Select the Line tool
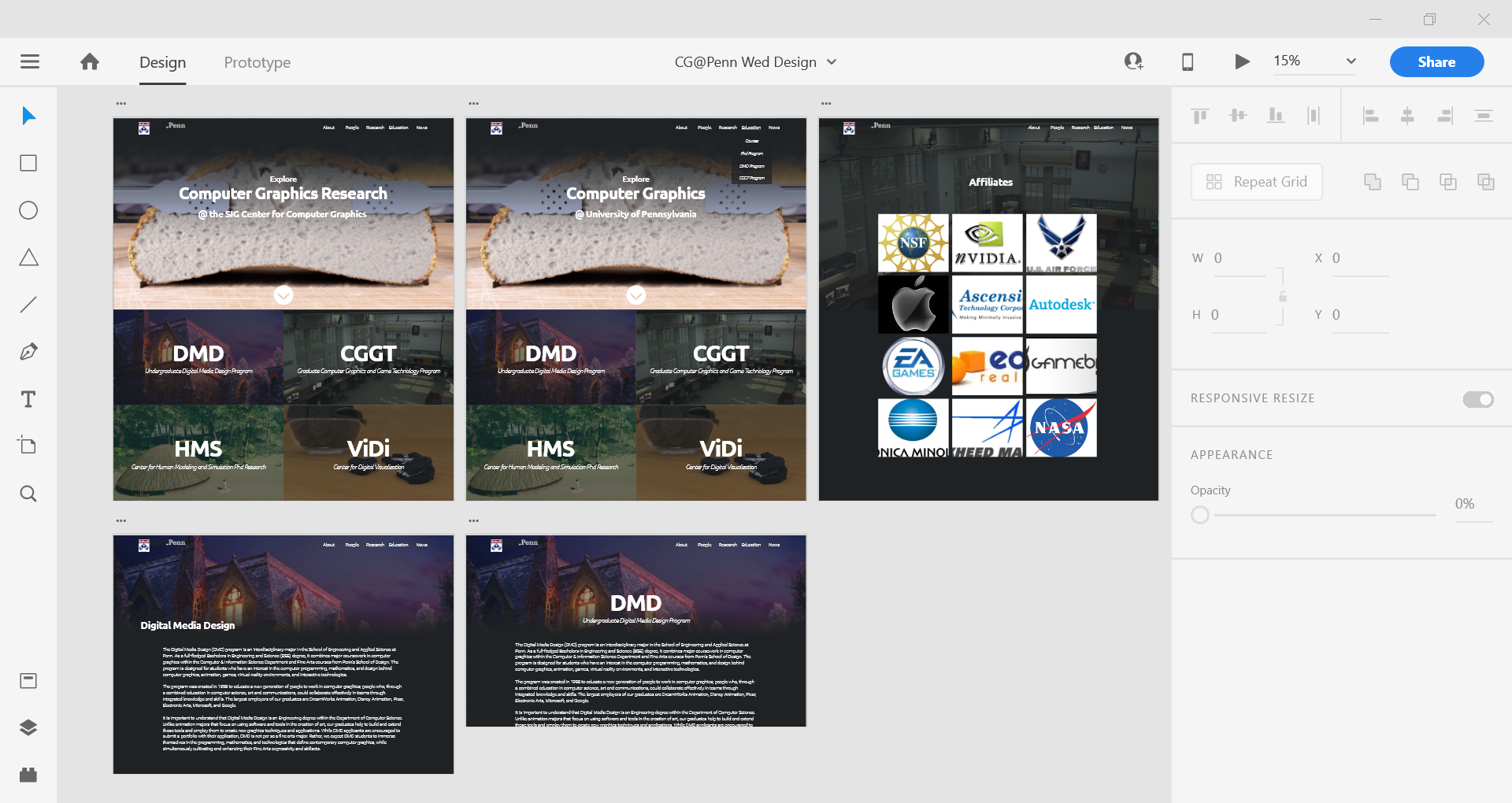 point(28,305)
